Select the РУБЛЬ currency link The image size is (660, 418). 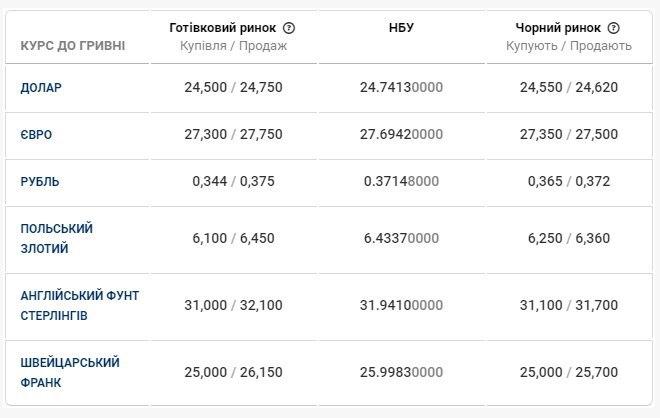(x=40, y=182)
